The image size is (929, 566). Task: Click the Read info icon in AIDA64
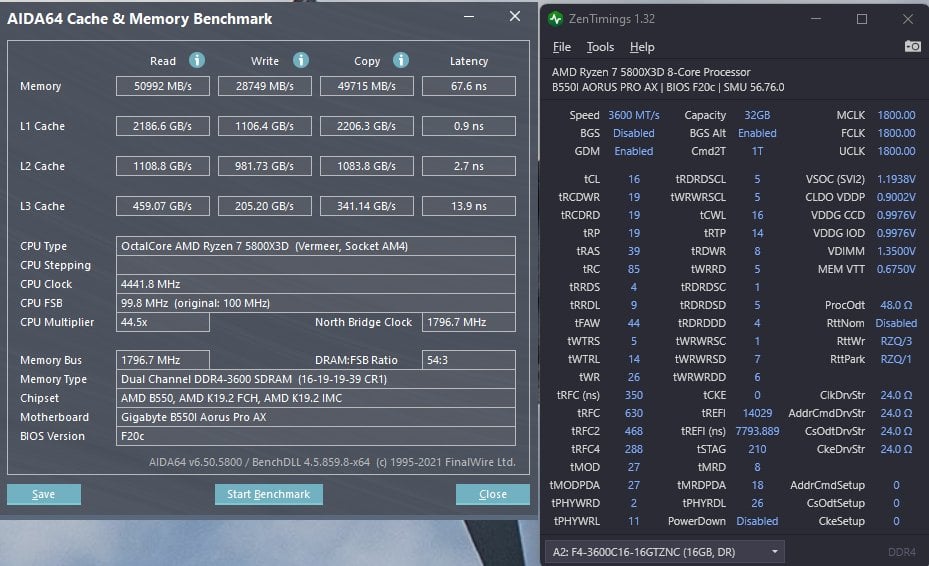pyautogui.click(x=197, y=60)
